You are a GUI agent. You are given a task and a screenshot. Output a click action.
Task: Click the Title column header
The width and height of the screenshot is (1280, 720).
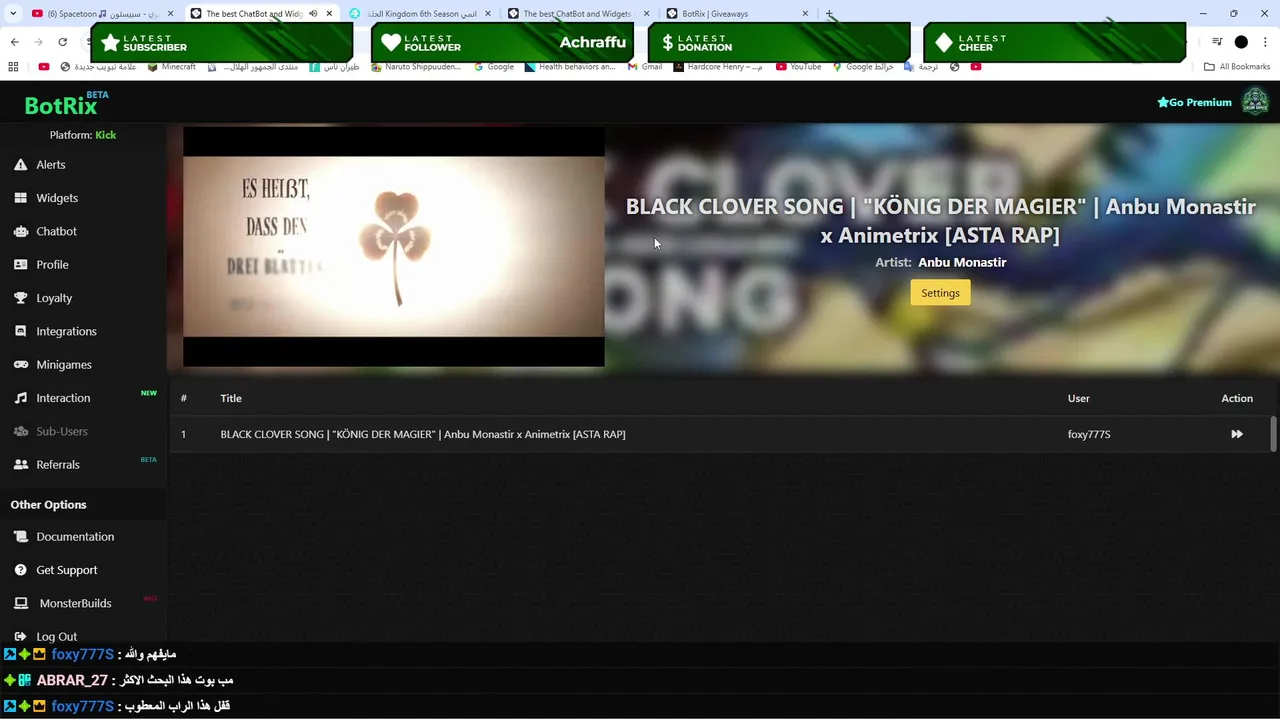point(231,398)
